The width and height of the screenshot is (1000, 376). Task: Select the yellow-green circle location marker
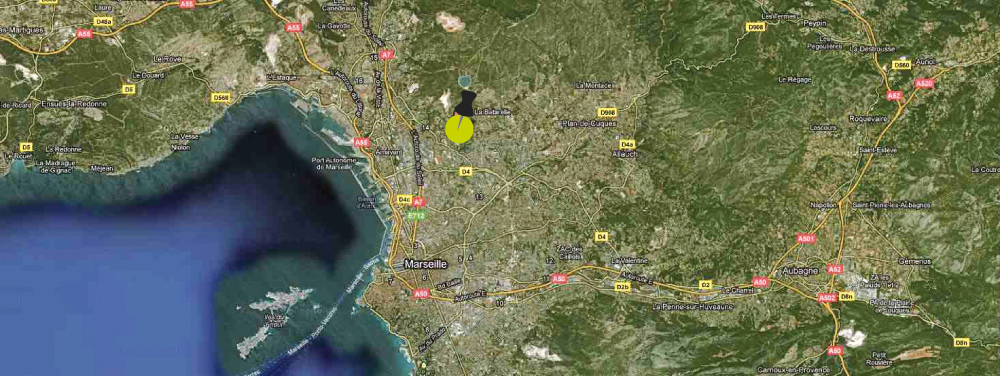459,129
